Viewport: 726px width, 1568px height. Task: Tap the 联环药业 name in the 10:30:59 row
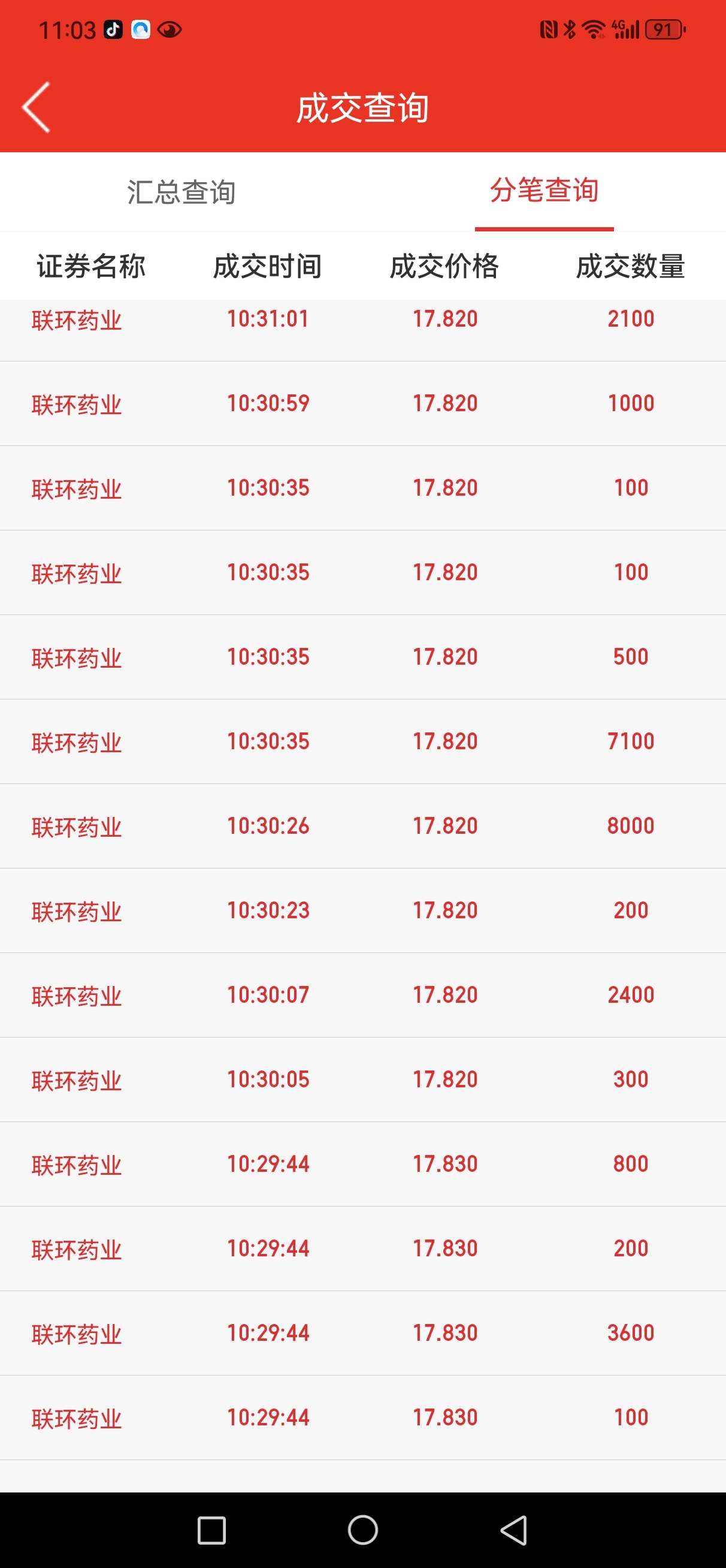pyautogui.click(x=77, y=405)
